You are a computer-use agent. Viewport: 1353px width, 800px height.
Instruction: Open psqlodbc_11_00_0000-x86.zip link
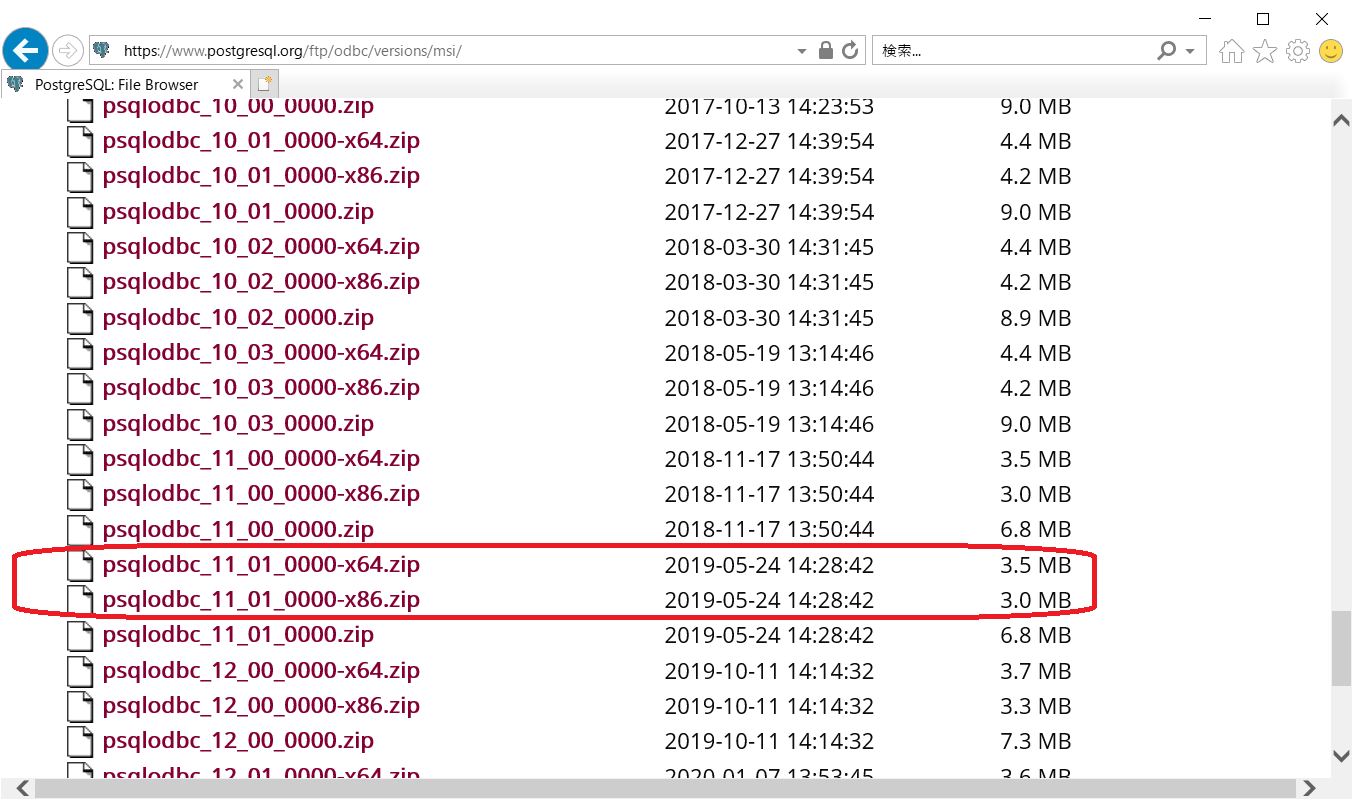[x=261, y=493]
